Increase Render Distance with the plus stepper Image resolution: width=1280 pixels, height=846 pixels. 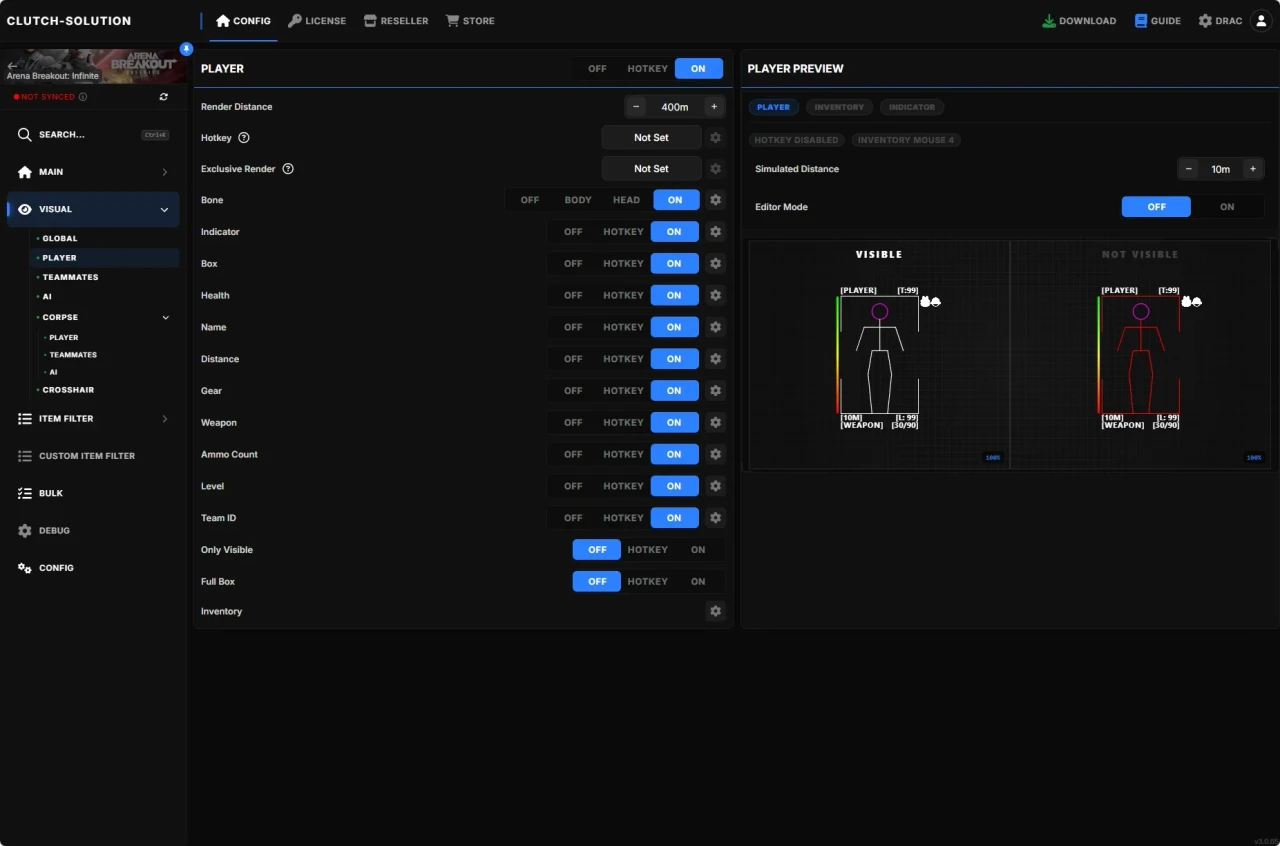tap(714, 106)
